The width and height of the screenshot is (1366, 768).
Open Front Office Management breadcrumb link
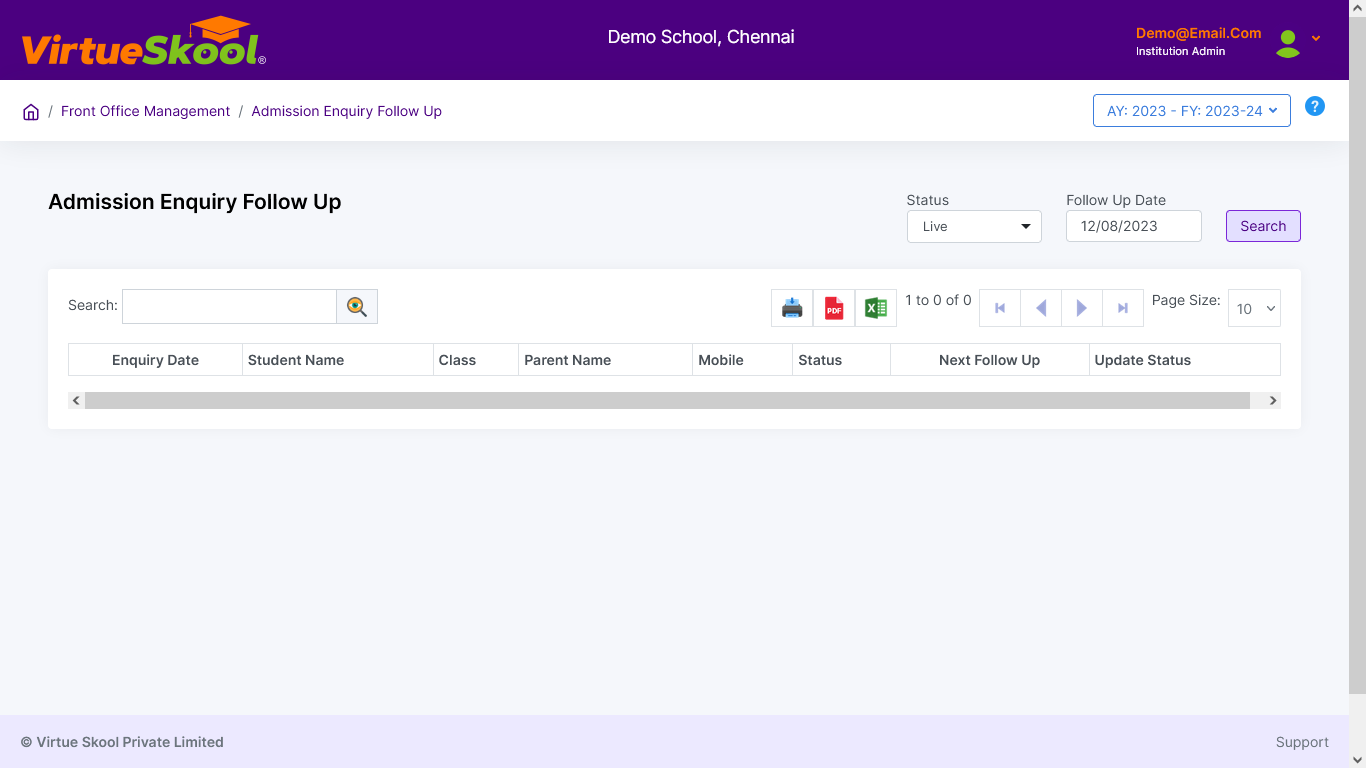click(x=145, y=111)
